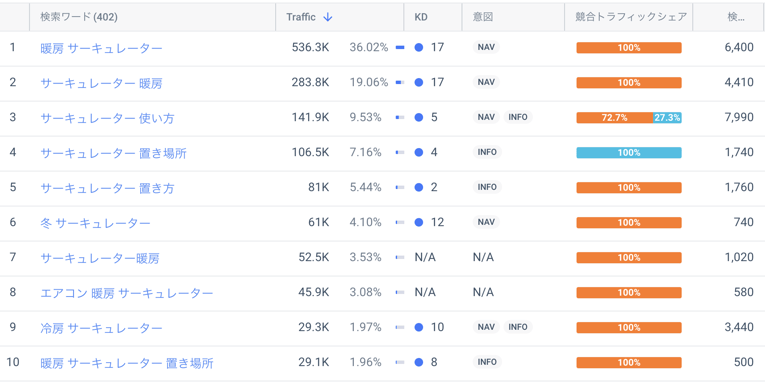Click the 競合トラフィックシェア column header

coord(631,17)
